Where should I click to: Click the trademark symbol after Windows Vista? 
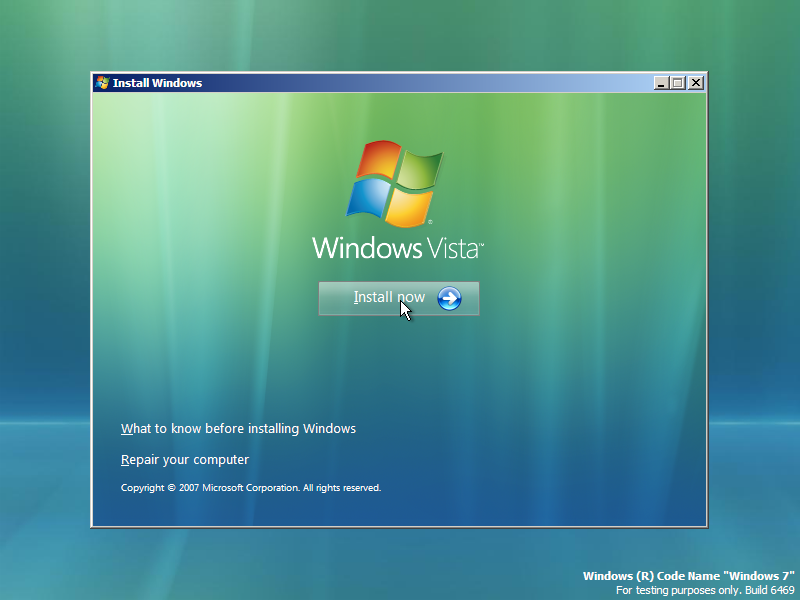click(x=479, y=241)
